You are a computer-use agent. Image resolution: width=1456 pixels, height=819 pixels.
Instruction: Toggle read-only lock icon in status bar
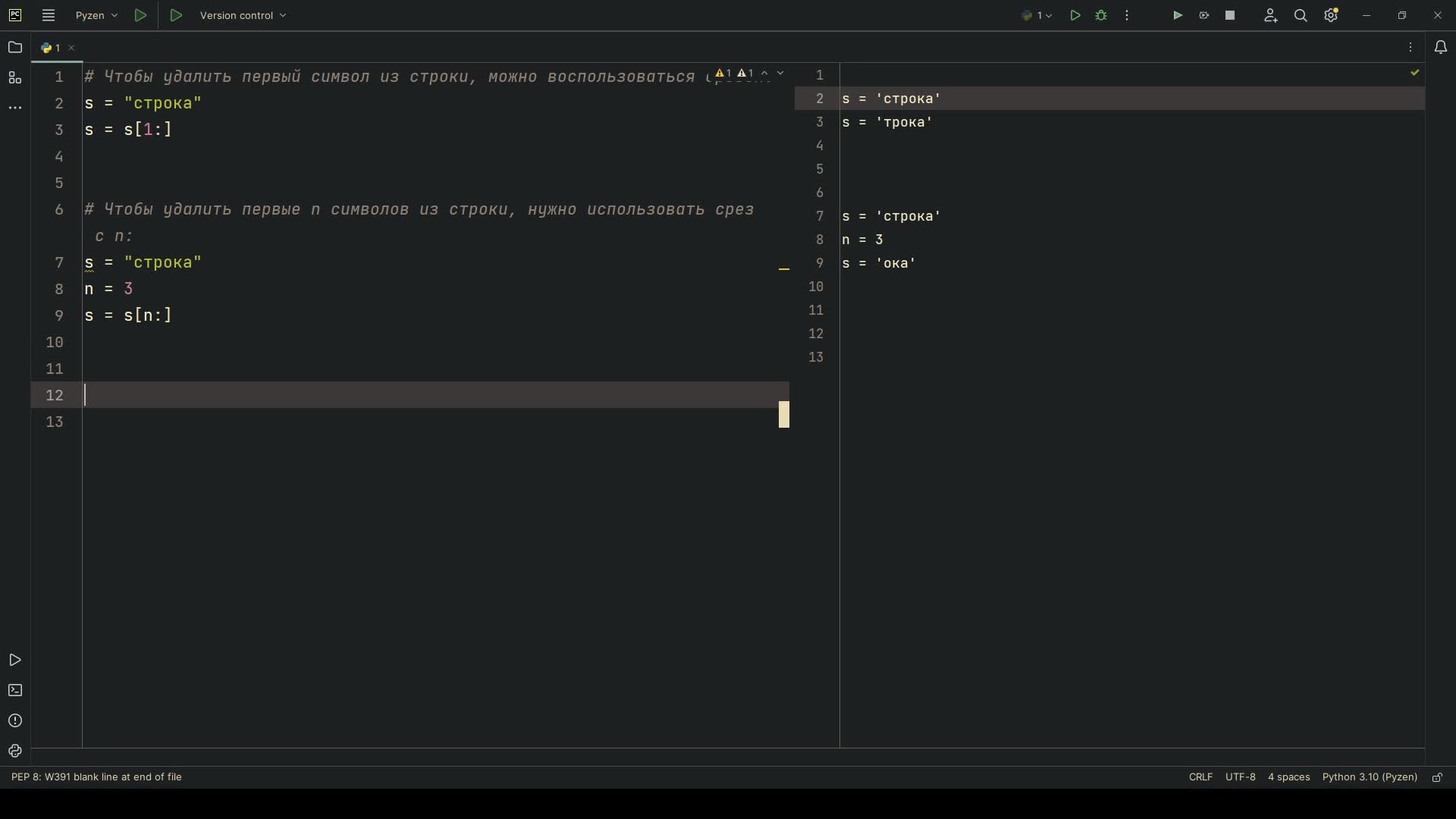tap(1437, 777)
